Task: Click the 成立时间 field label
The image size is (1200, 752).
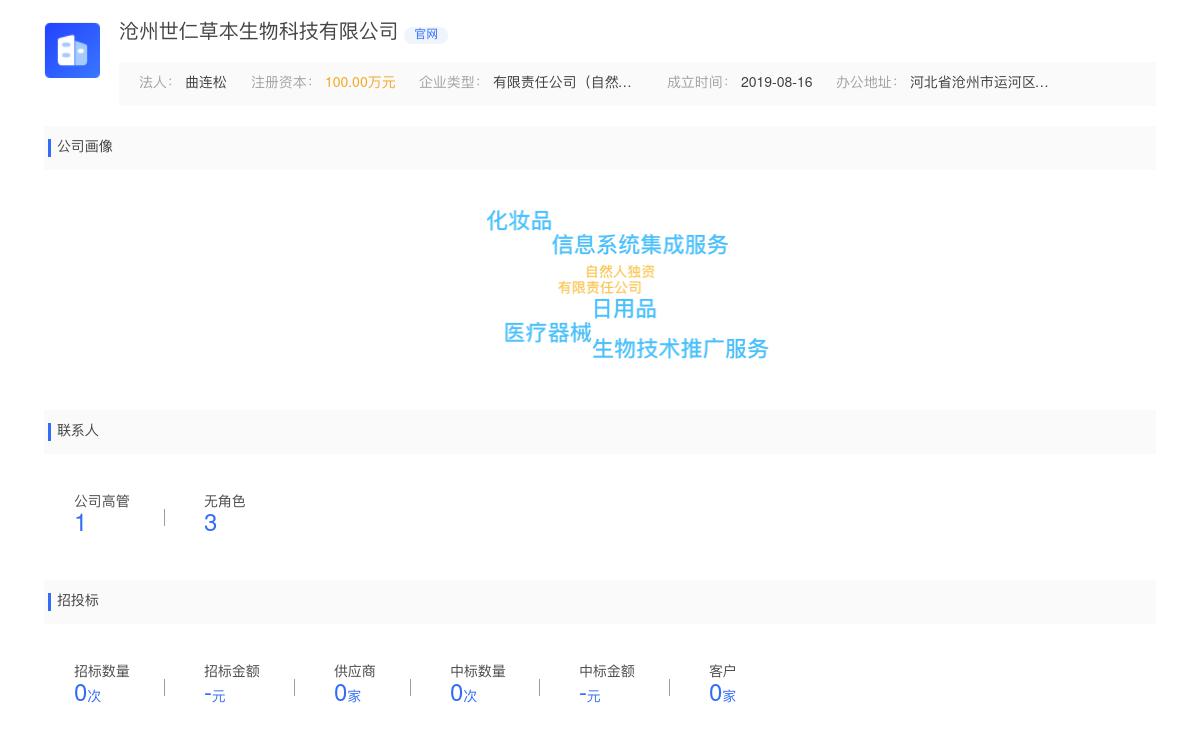Action: pos(698,83)
